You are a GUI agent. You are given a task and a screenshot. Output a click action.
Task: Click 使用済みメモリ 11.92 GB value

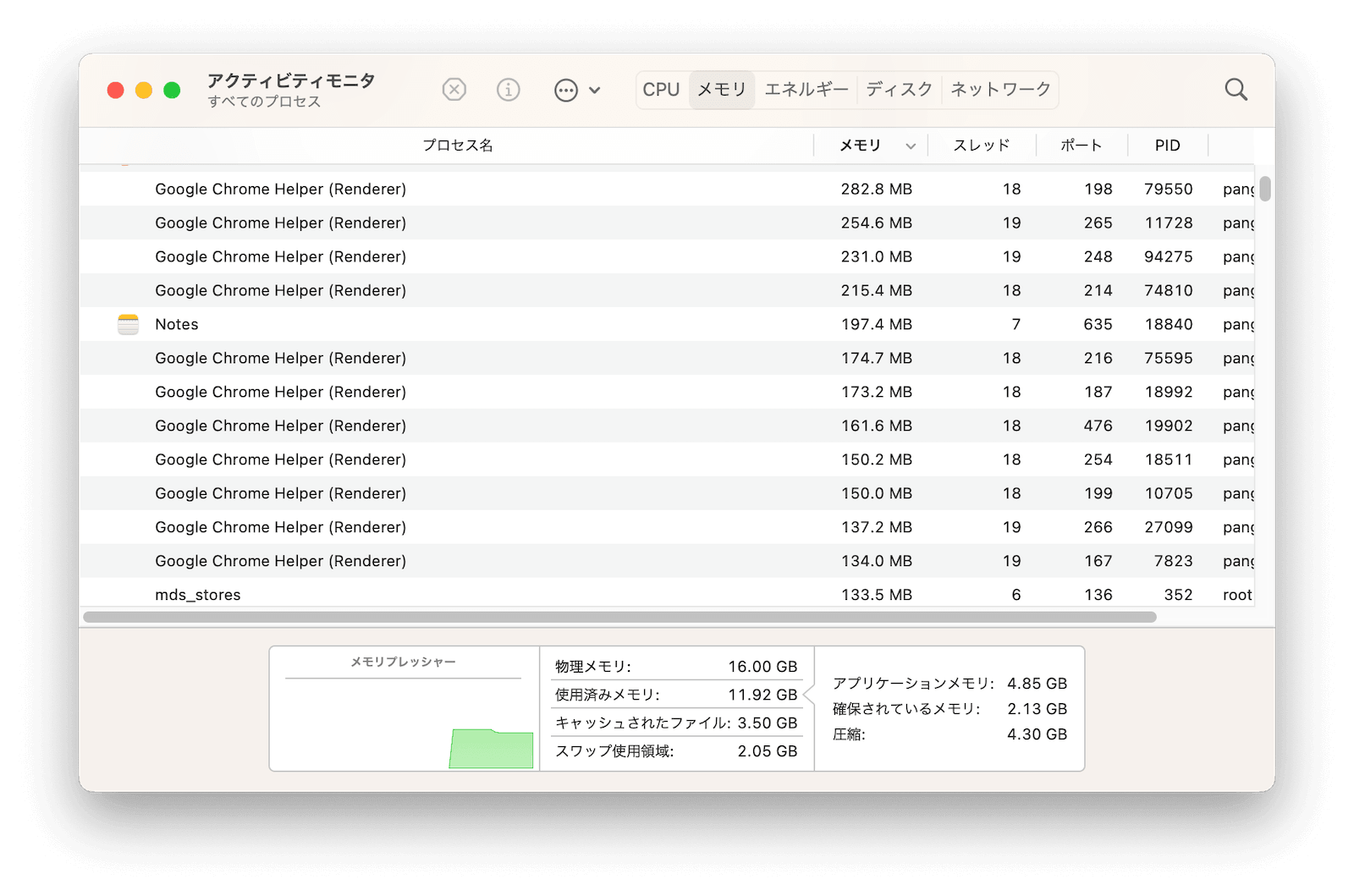tap(762, 695)
